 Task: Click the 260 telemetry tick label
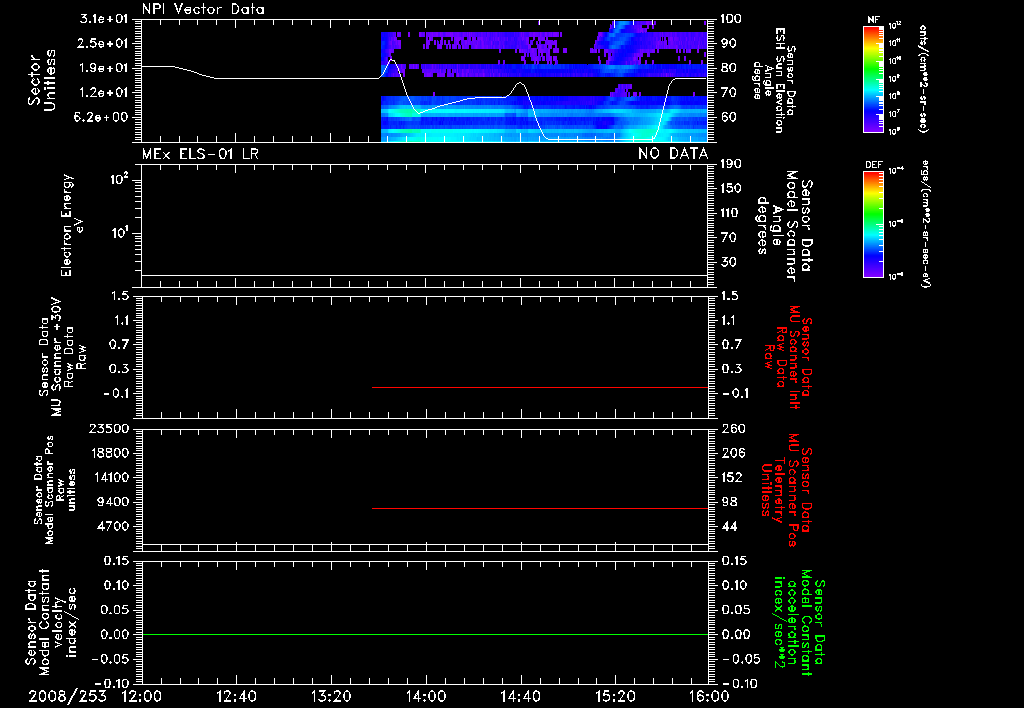click(x=731, y=429)
